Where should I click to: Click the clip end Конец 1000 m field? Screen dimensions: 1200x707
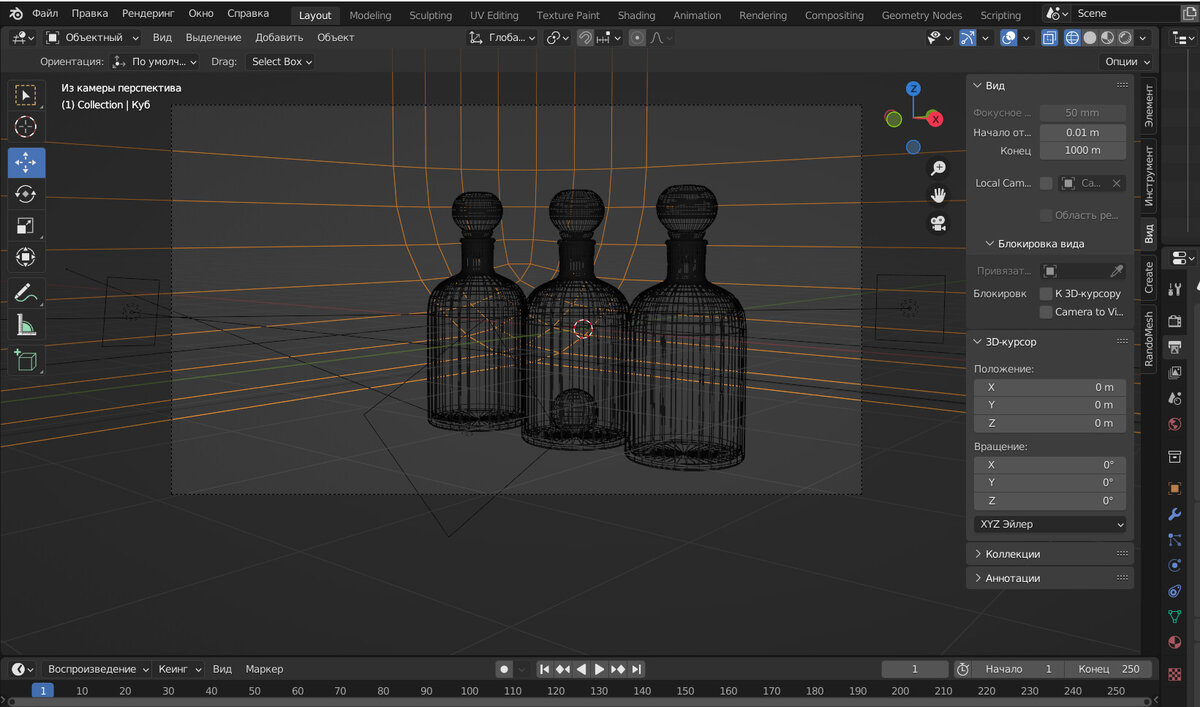point(1082,150)
